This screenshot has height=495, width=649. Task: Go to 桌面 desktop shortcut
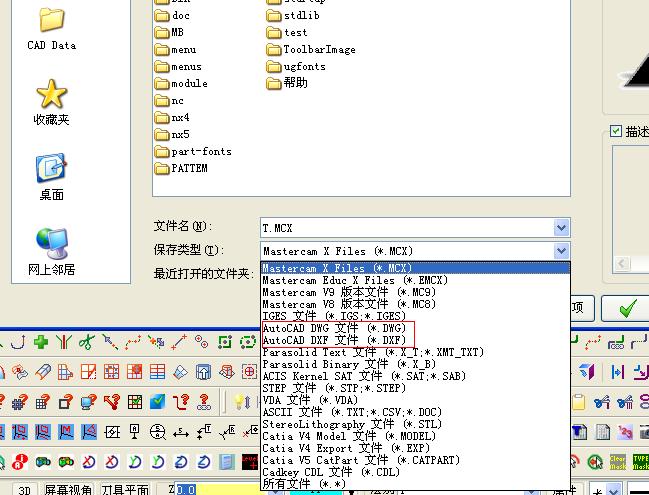(51, 177)
